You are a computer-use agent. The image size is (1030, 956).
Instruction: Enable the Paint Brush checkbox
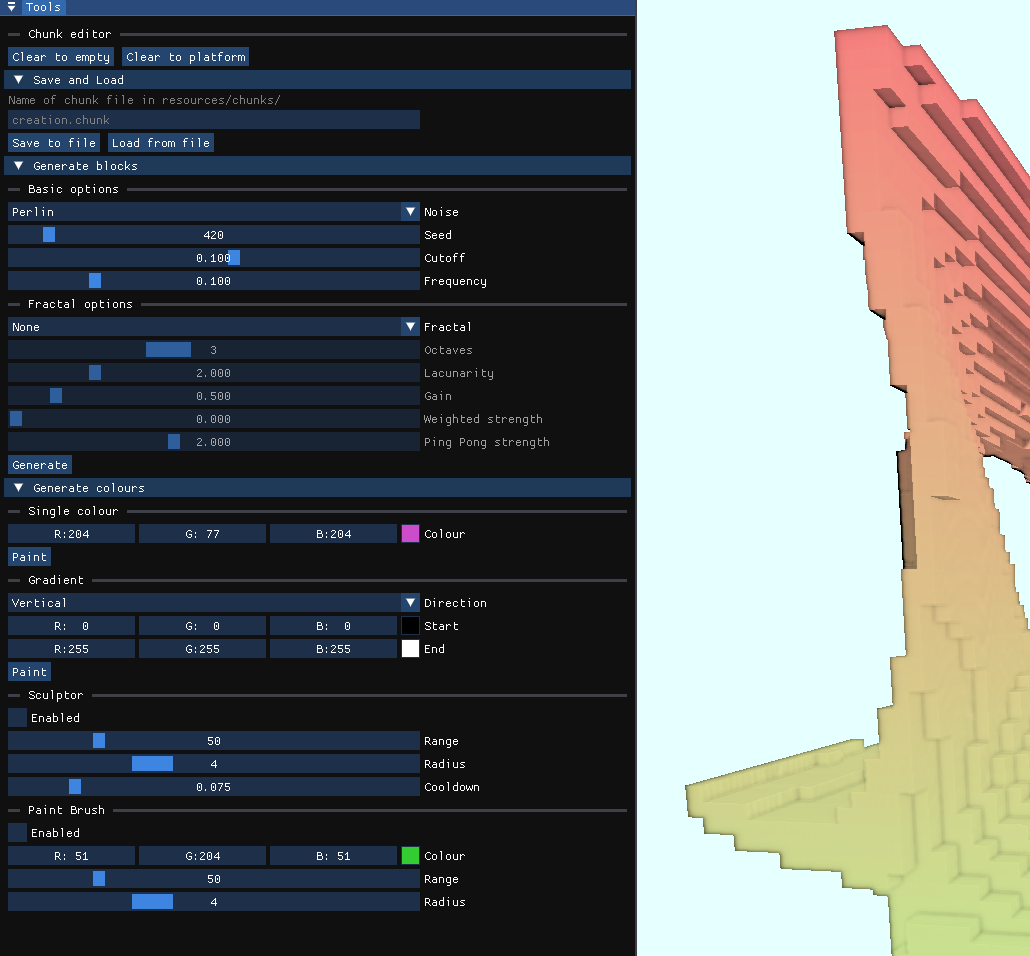click(x=17, y=832)
